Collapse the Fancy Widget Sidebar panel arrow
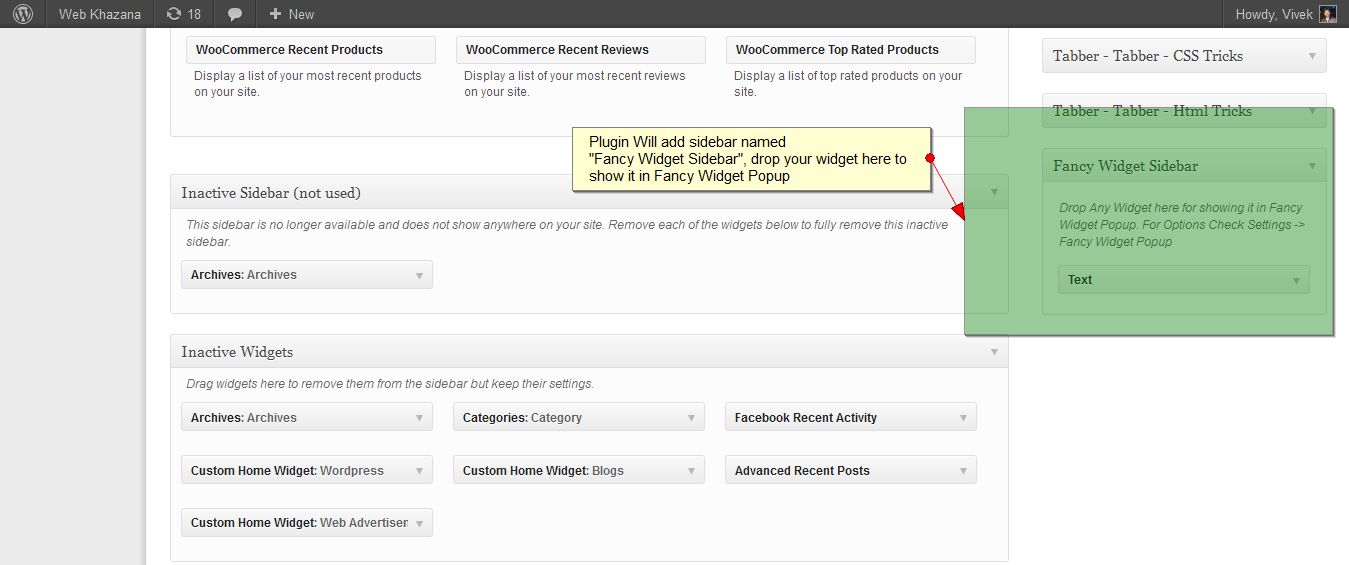The height and width of the screenshot is (565, 1349). (x=1312, y=166)
